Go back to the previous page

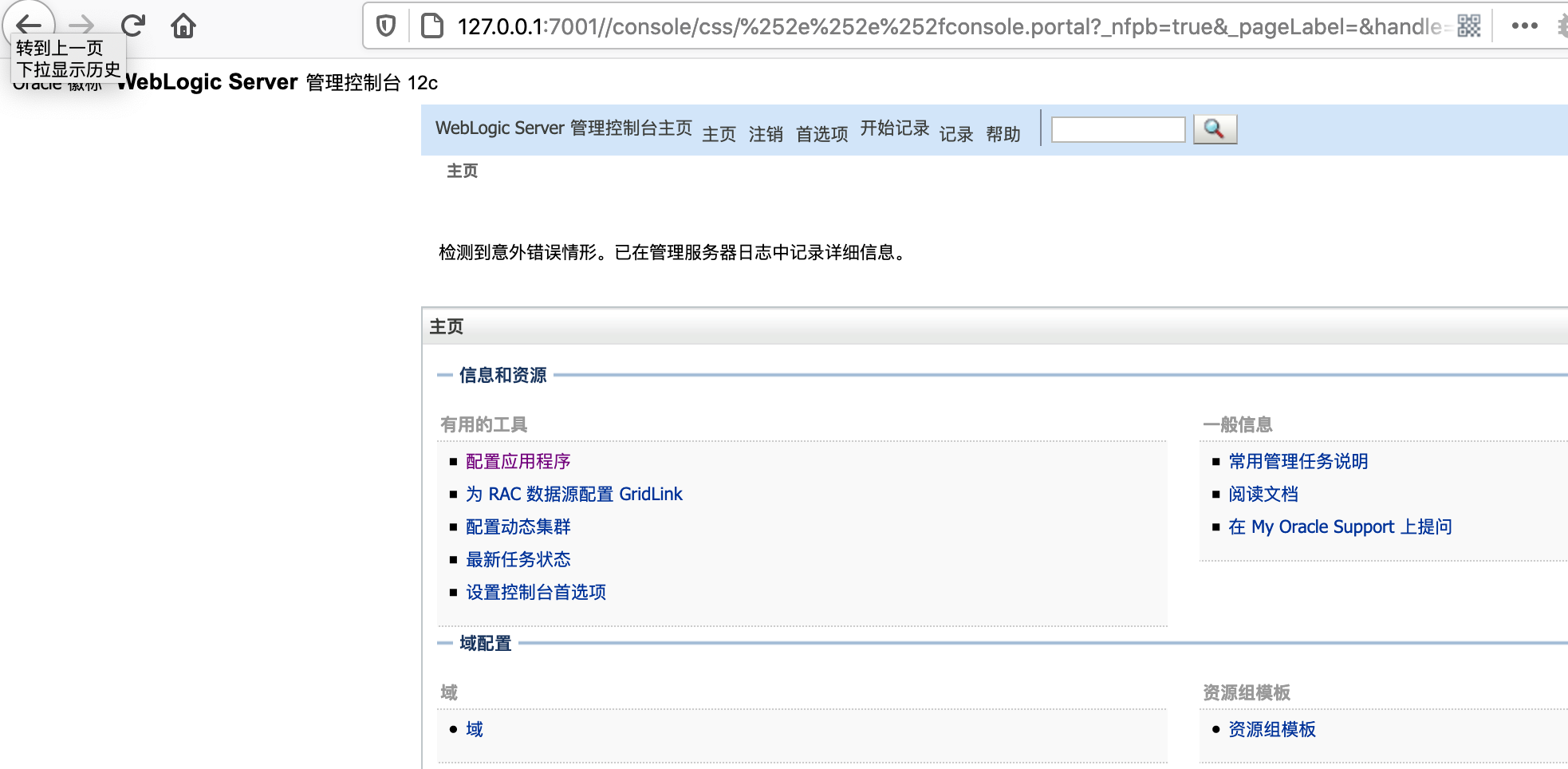point(29,26)
